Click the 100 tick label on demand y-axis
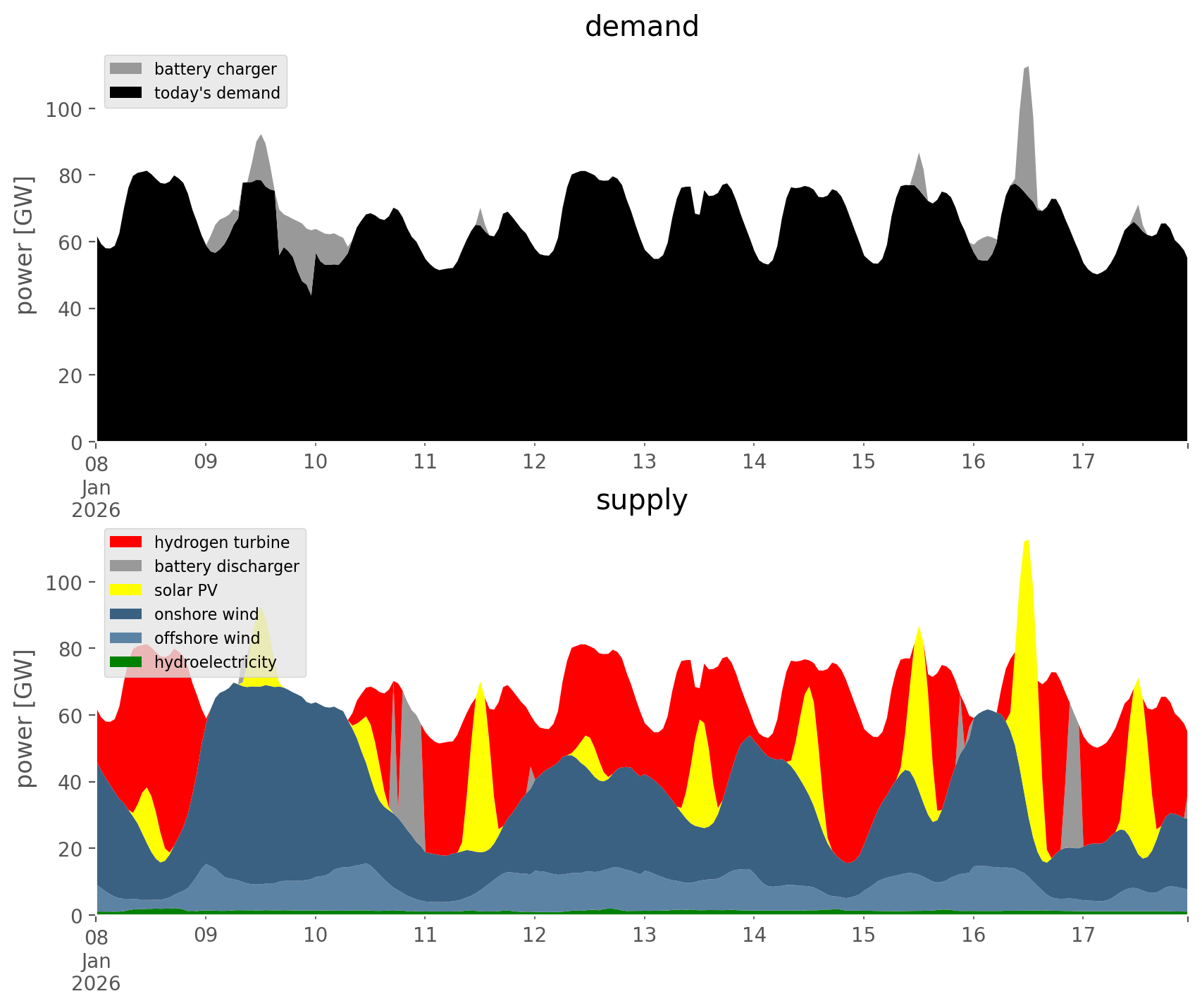The image size is (1202, 1008). point(64,109)
